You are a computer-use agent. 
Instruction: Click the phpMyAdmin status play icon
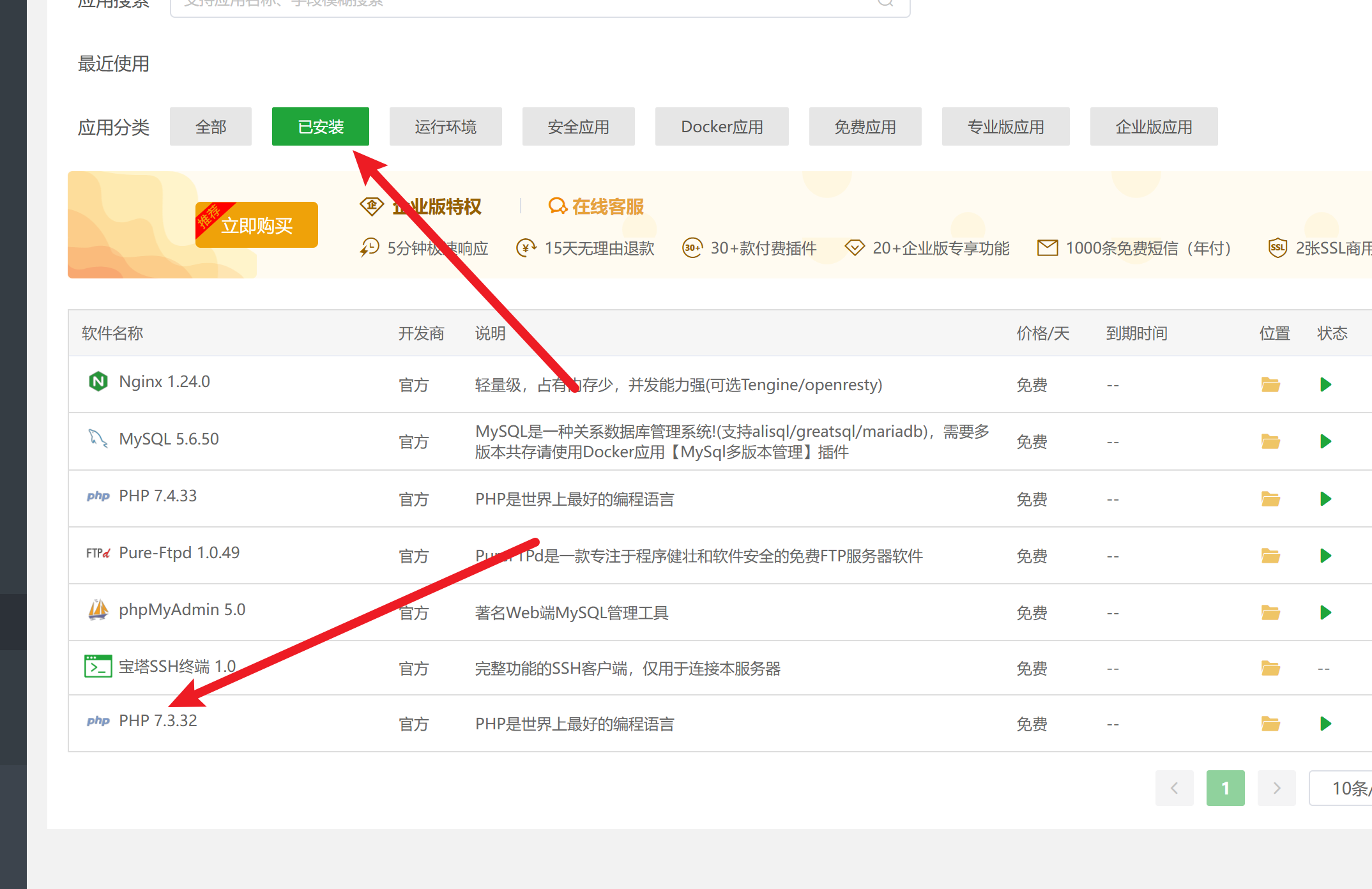(x=1325, y=612)
